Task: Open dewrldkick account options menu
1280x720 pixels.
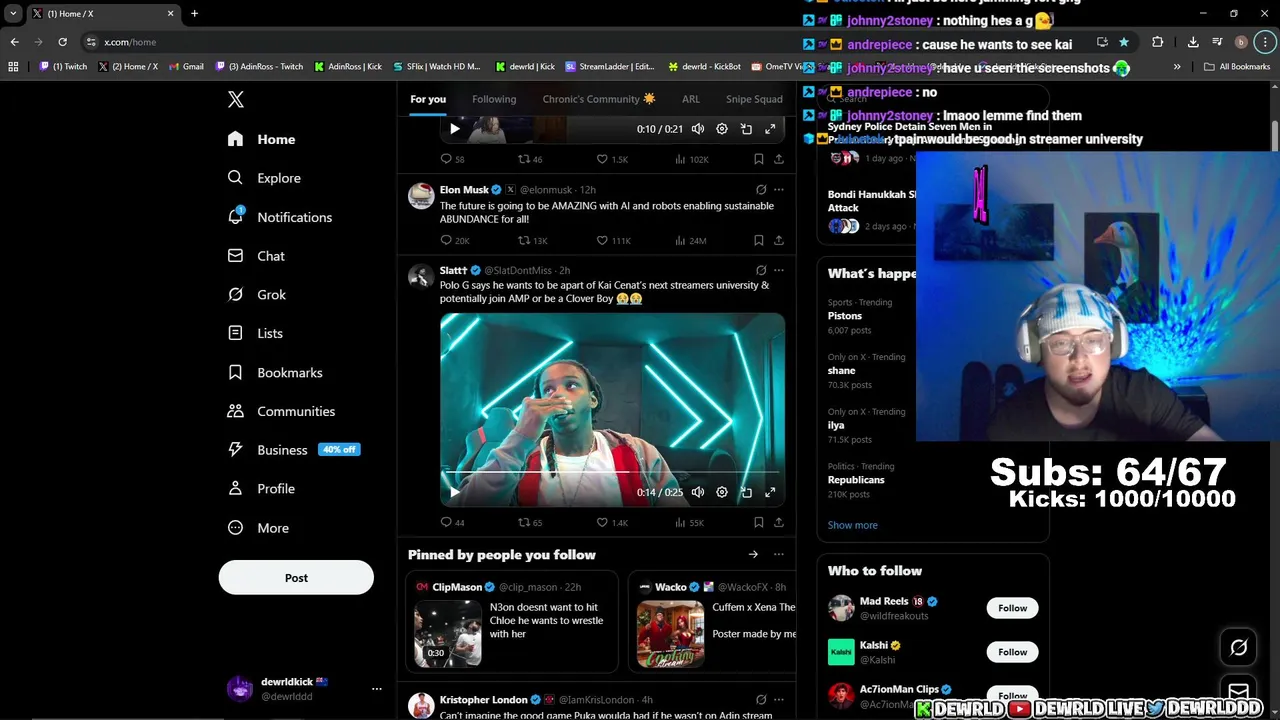Action: point(377,689)
